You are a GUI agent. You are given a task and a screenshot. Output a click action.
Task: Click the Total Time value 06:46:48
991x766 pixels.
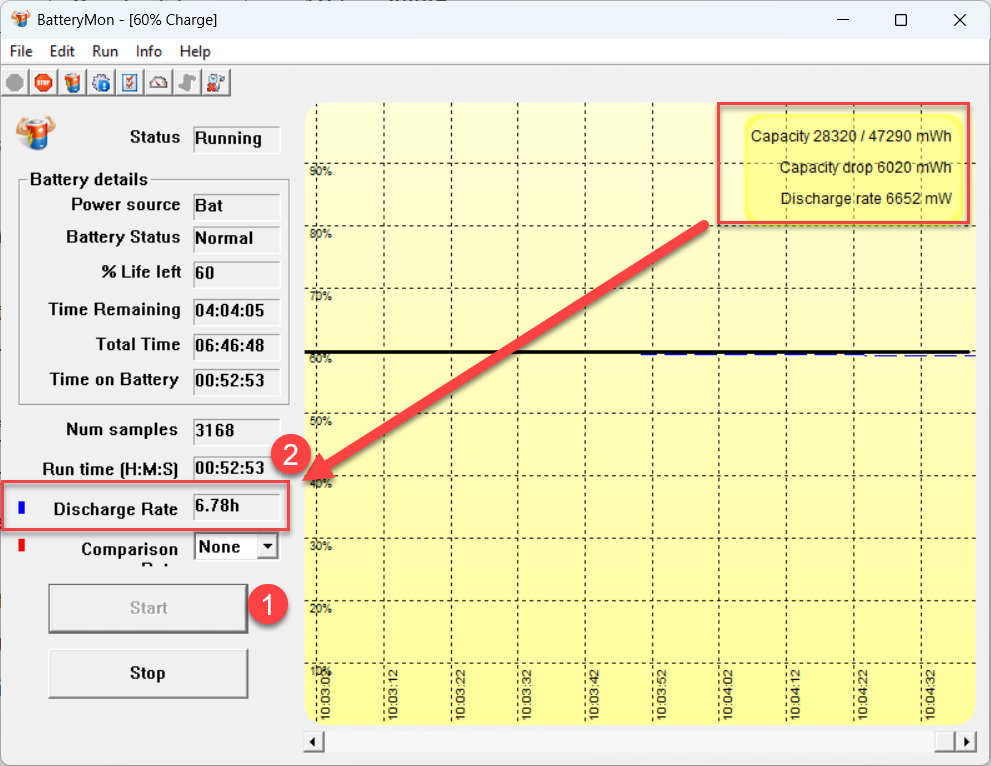click(236, 346)
